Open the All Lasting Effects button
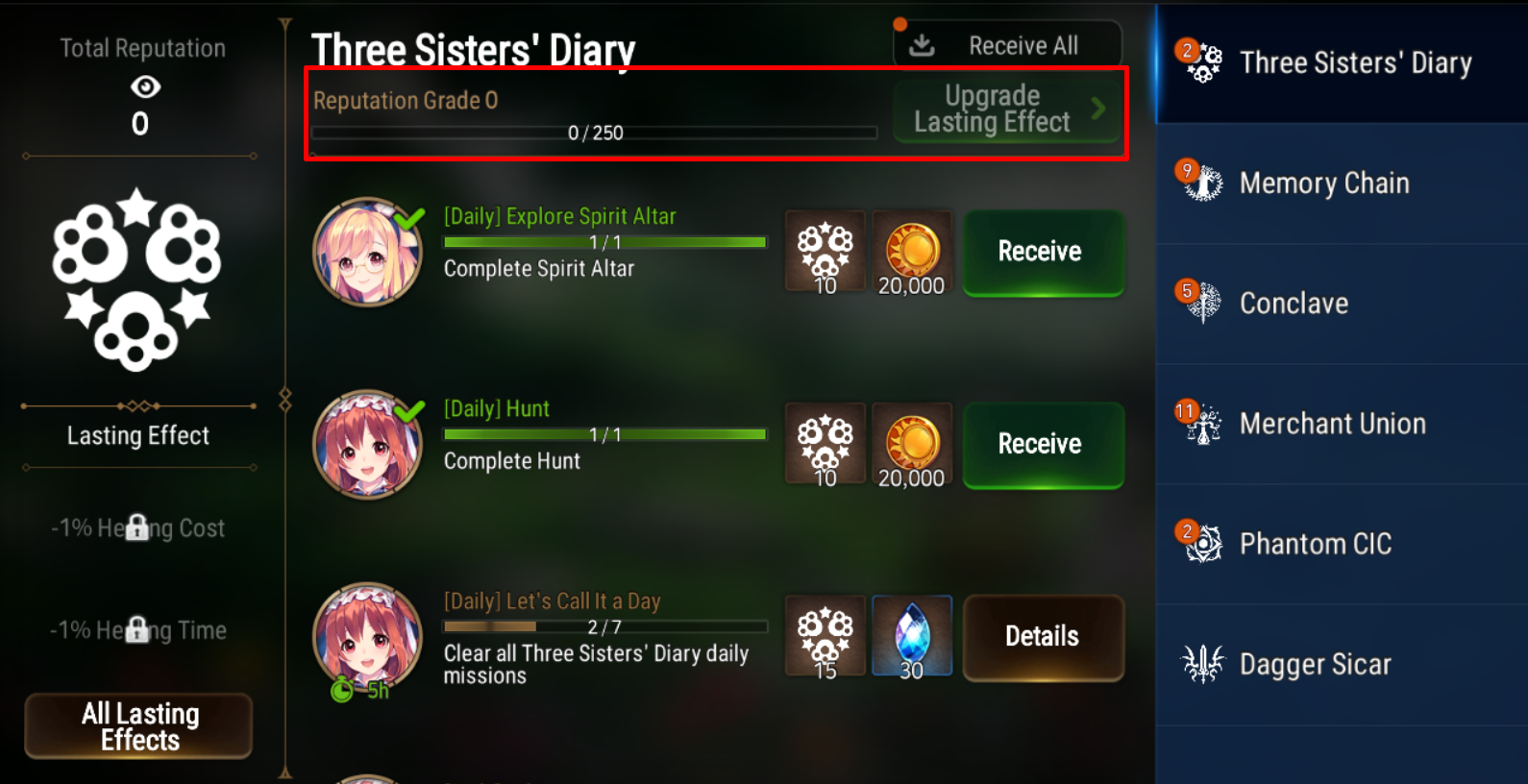The height and width of the screenshot is (784, 1528). tap(138, 726)
